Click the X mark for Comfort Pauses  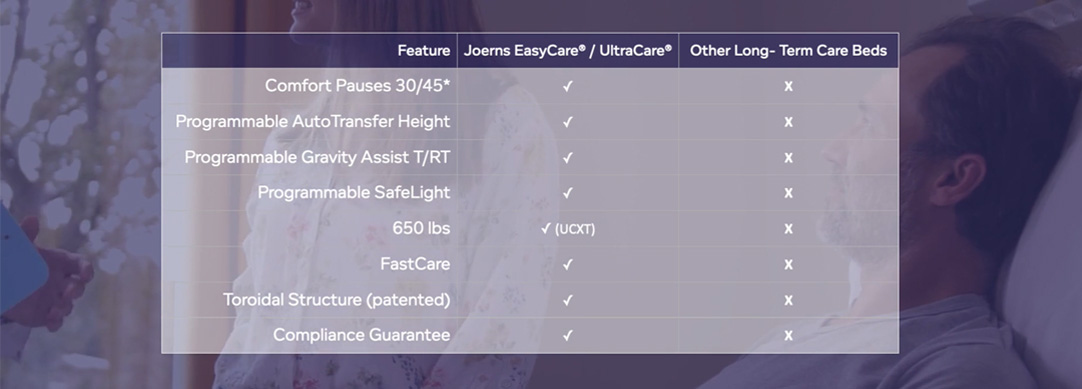[788, 86]
